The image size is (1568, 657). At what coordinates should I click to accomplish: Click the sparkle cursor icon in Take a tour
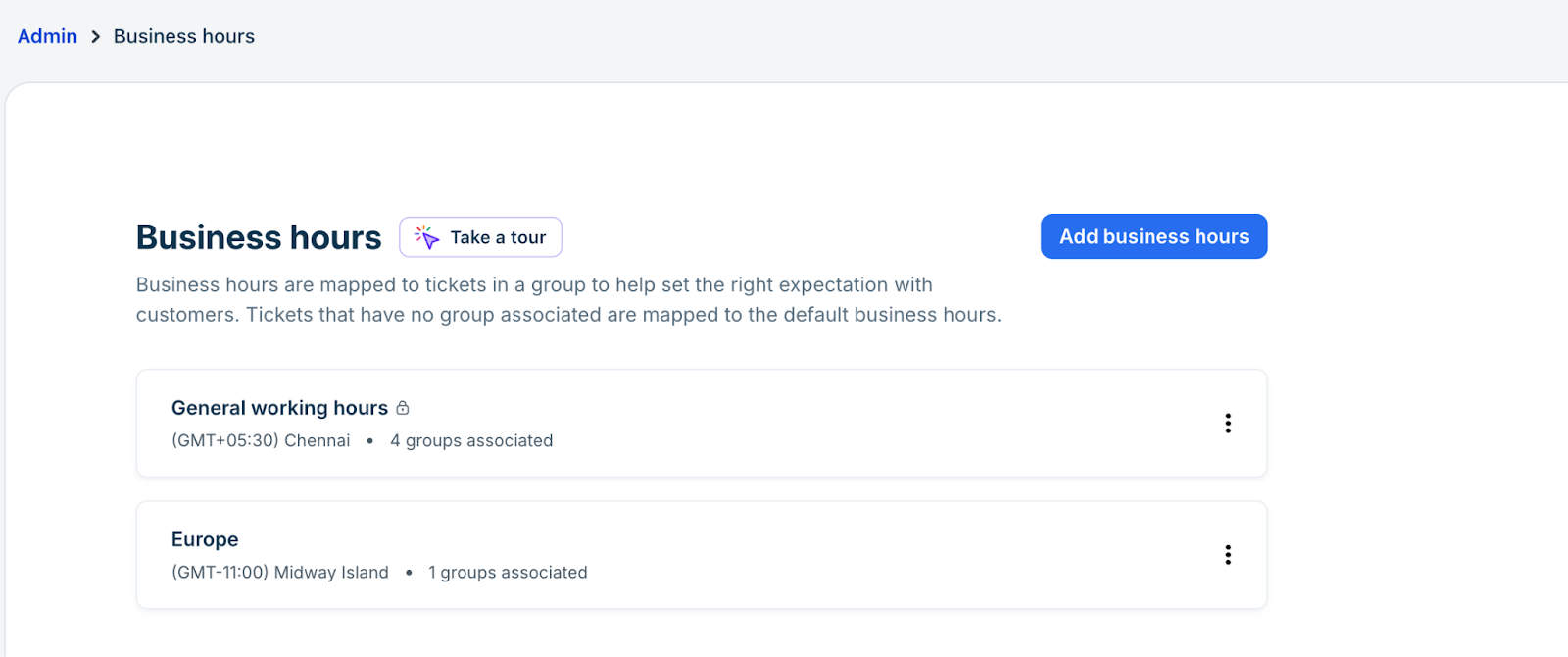tap(426, 237)
